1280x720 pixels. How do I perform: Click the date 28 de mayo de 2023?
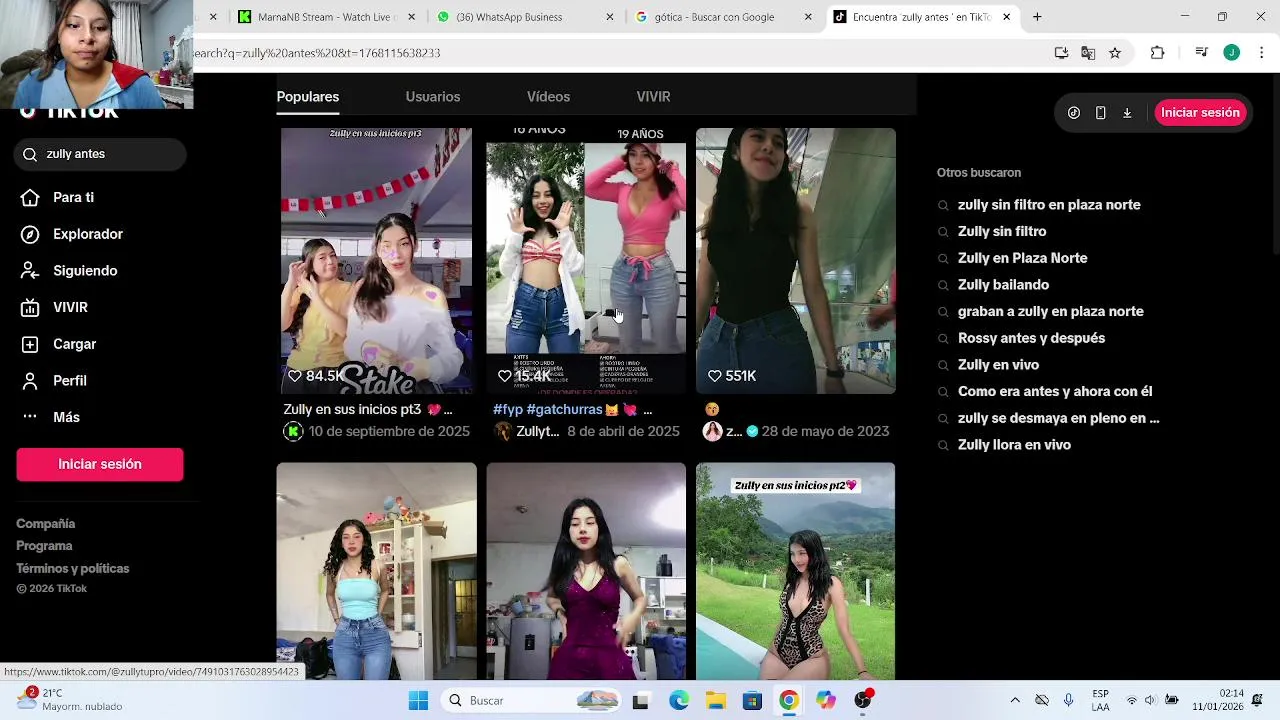click(825, 432)
